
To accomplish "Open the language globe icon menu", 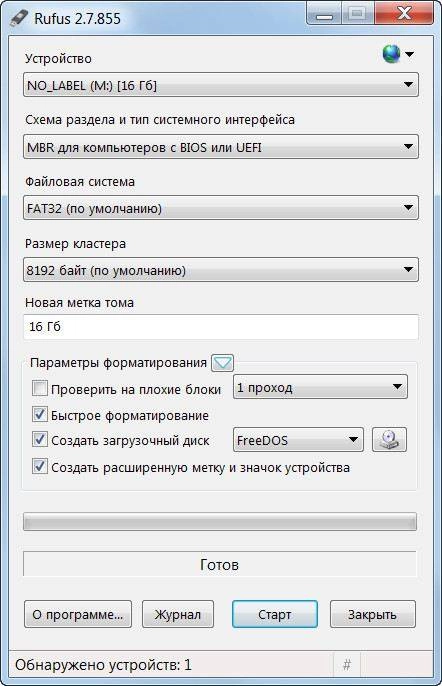I will click(397, 54).
